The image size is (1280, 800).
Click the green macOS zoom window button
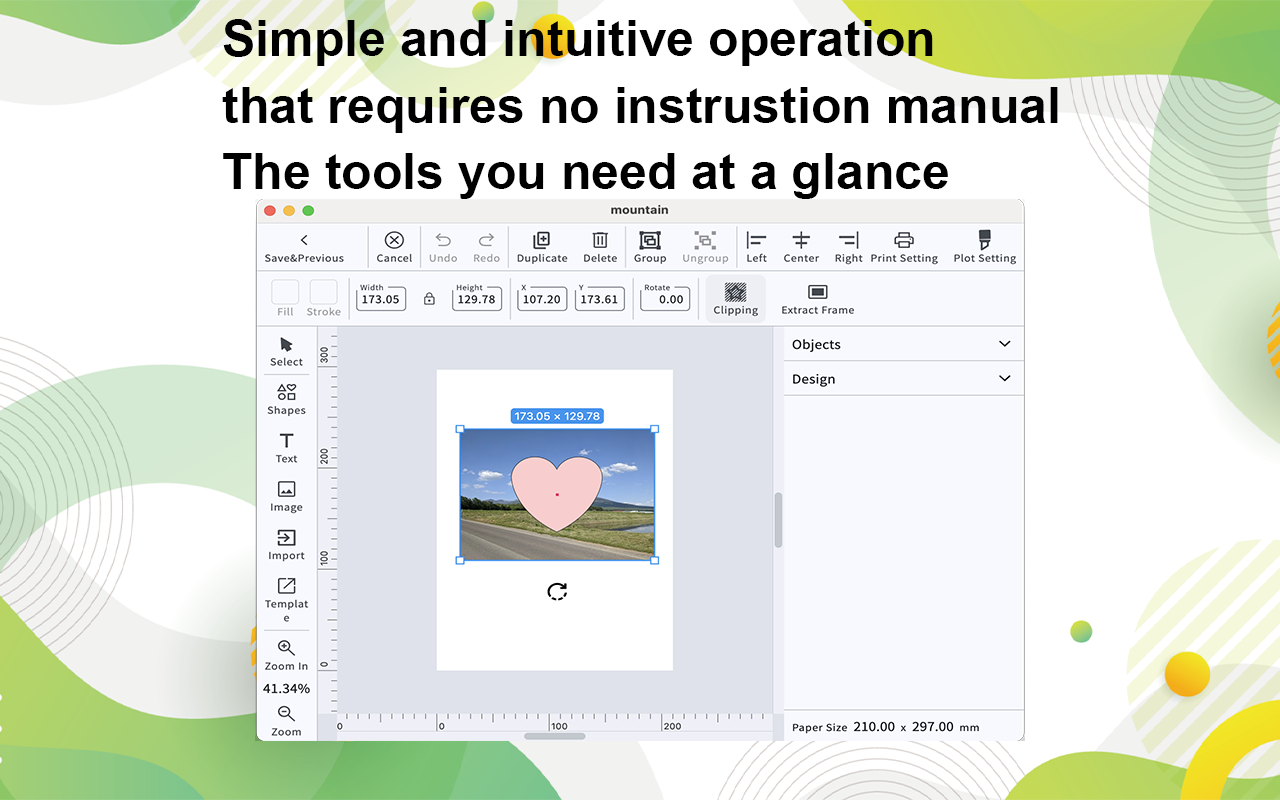click(x=308, y=210)
